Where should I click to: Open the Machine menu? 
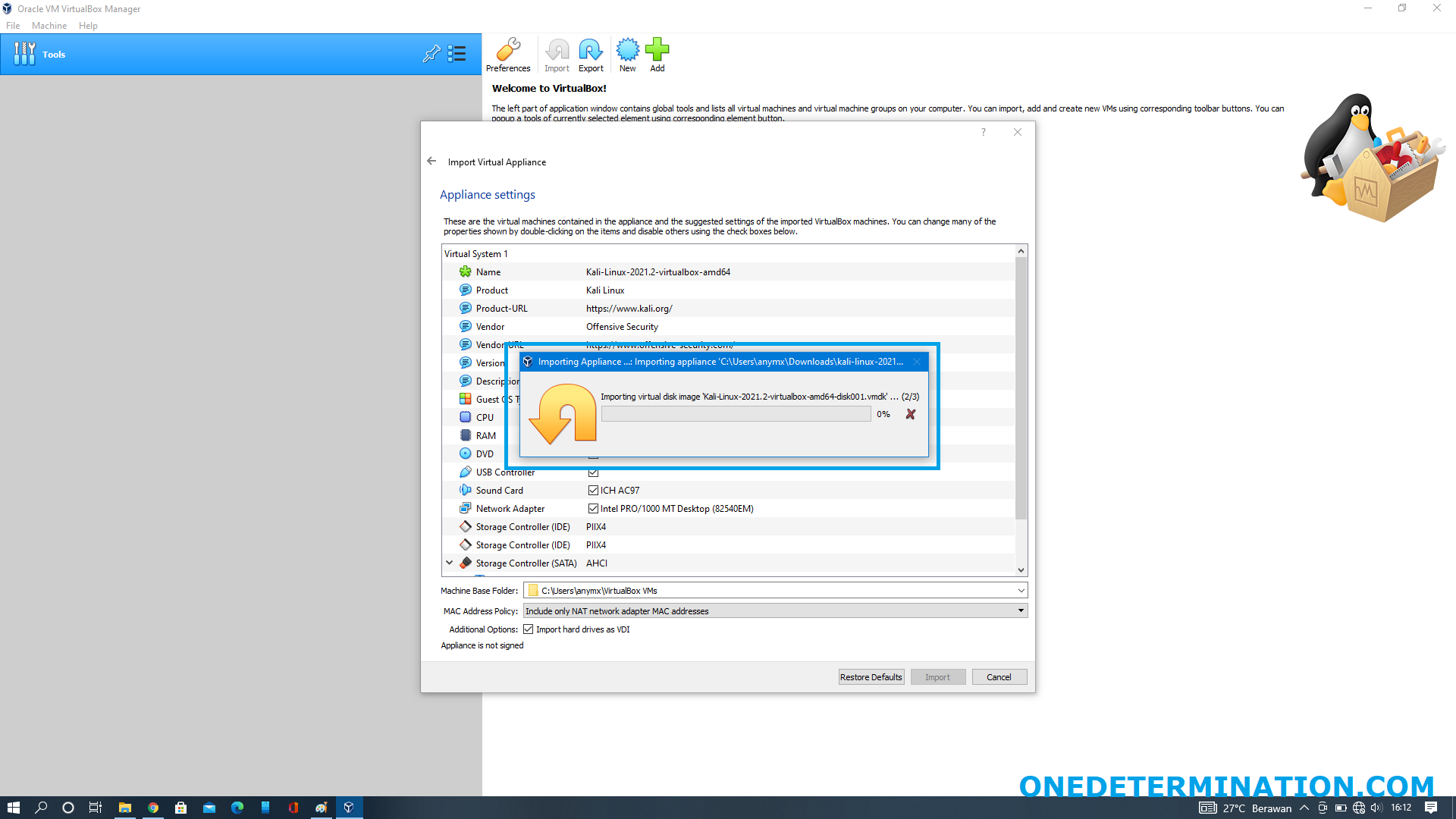pyautogui.click(x=49, y=25)
